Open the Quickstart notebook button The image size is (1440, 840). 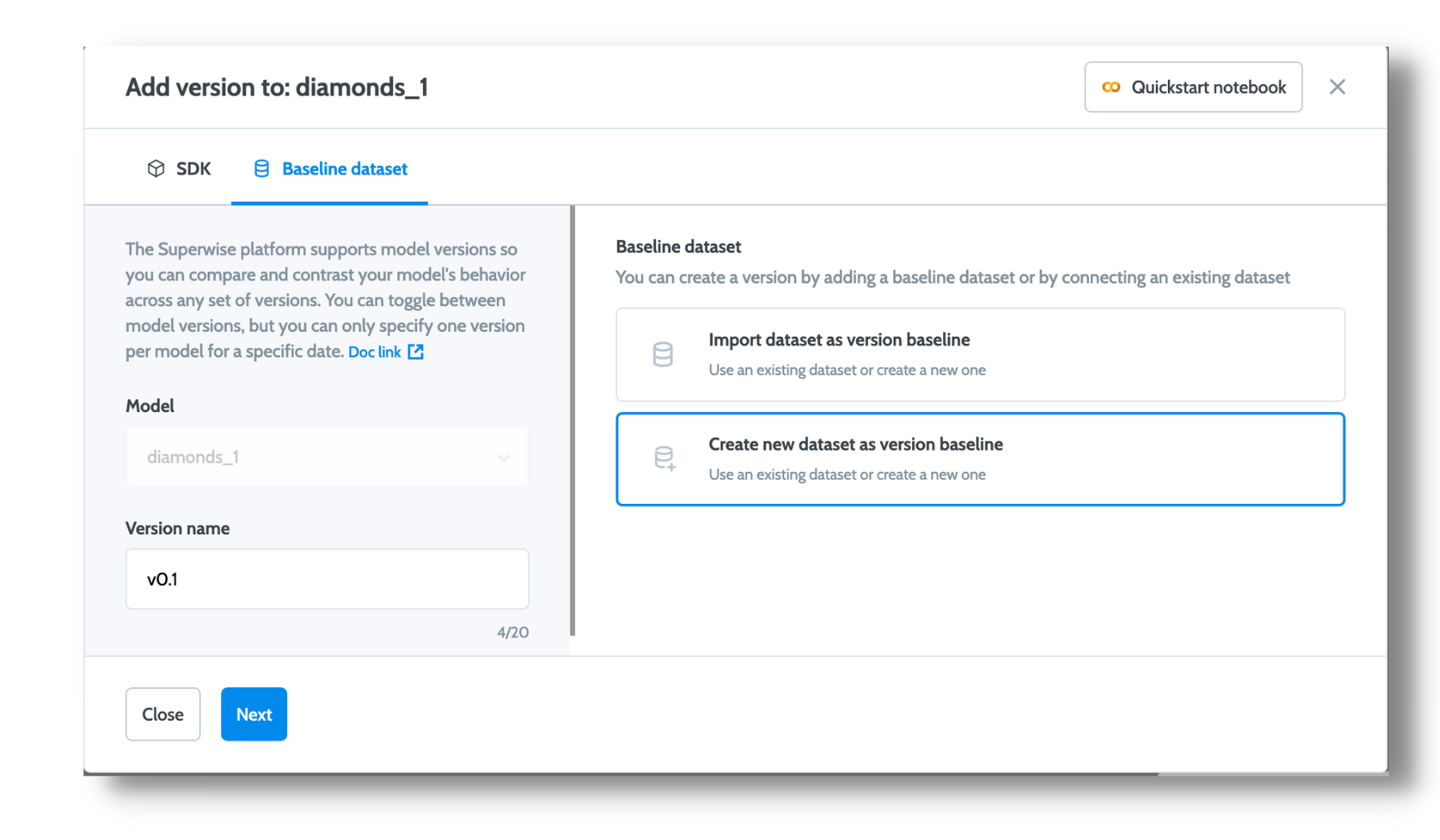tap(1193, 87)
